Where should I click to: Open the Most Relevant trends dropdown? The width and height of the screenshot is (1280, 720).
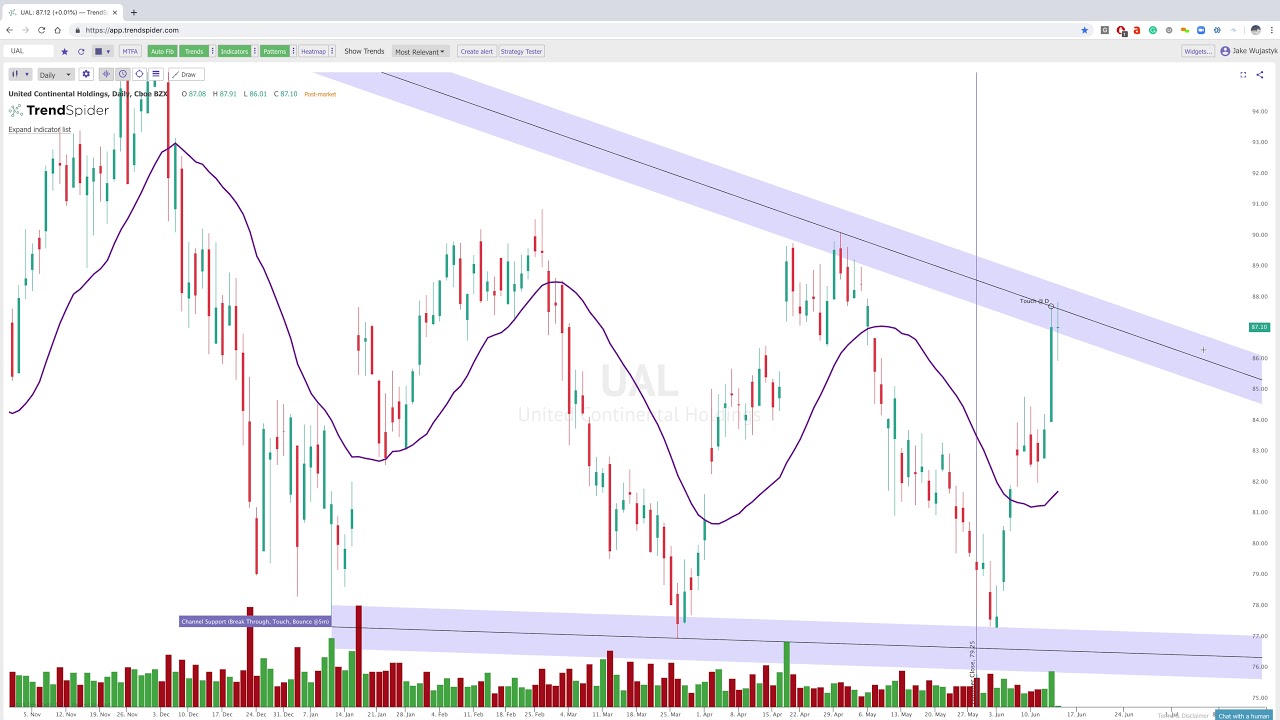420,51
